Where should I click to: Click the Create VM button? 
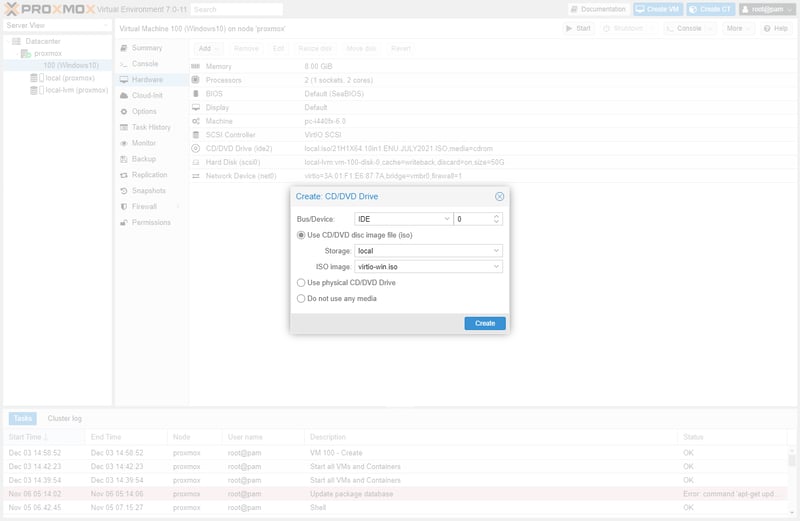657,9
